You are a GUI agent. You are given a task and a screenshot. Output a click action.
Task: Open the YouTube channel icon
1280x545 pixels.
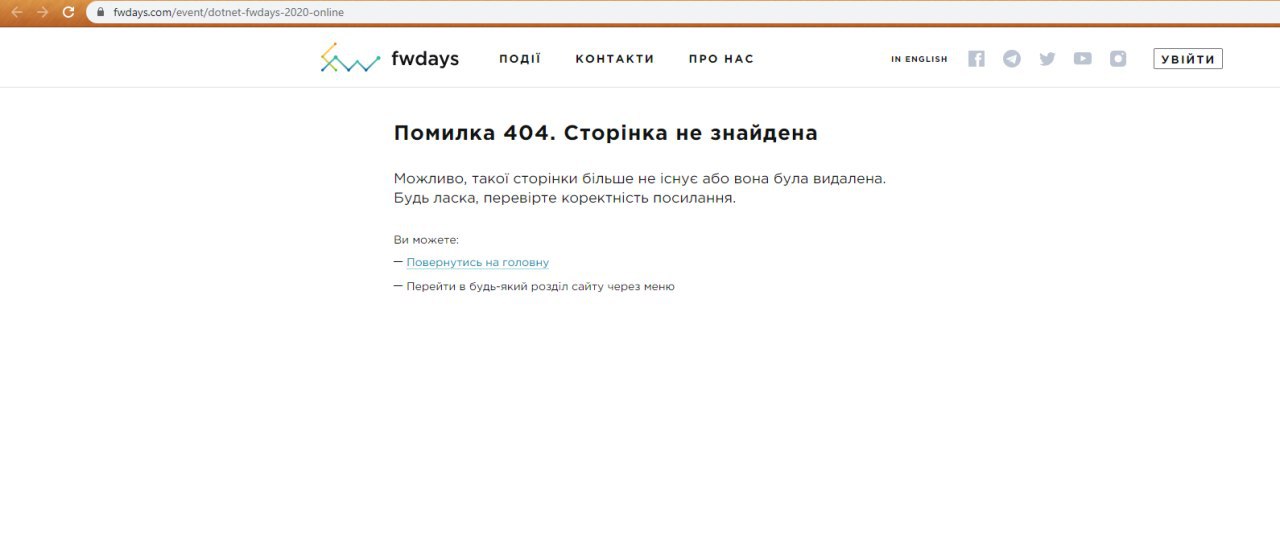coord(1083,59)
